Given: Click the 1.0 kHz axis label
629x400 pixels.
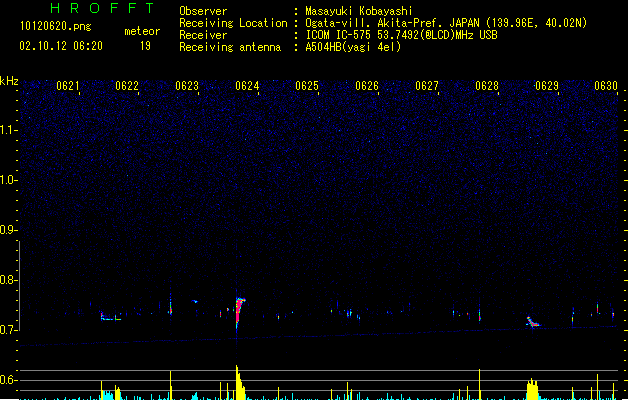Looking at the screenshot, I should [8, 180].
